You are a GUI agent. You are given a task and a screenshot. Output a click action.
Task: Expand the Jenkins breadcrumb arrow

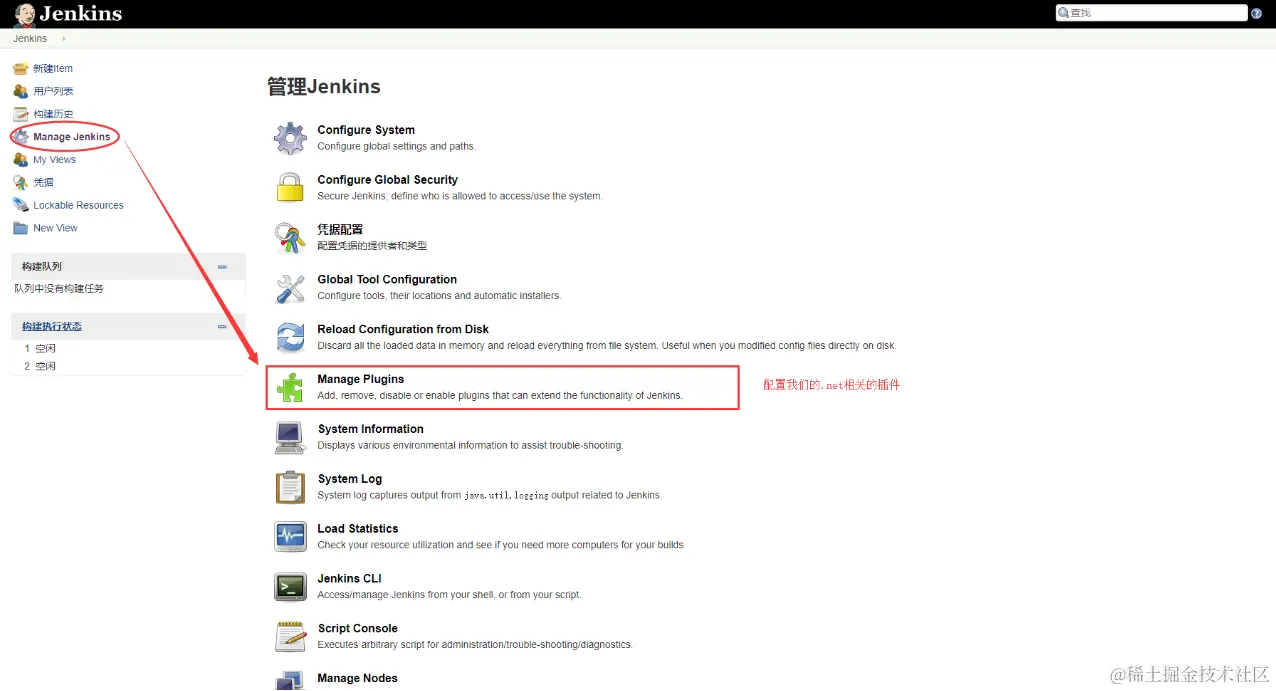tap(64, 39)
